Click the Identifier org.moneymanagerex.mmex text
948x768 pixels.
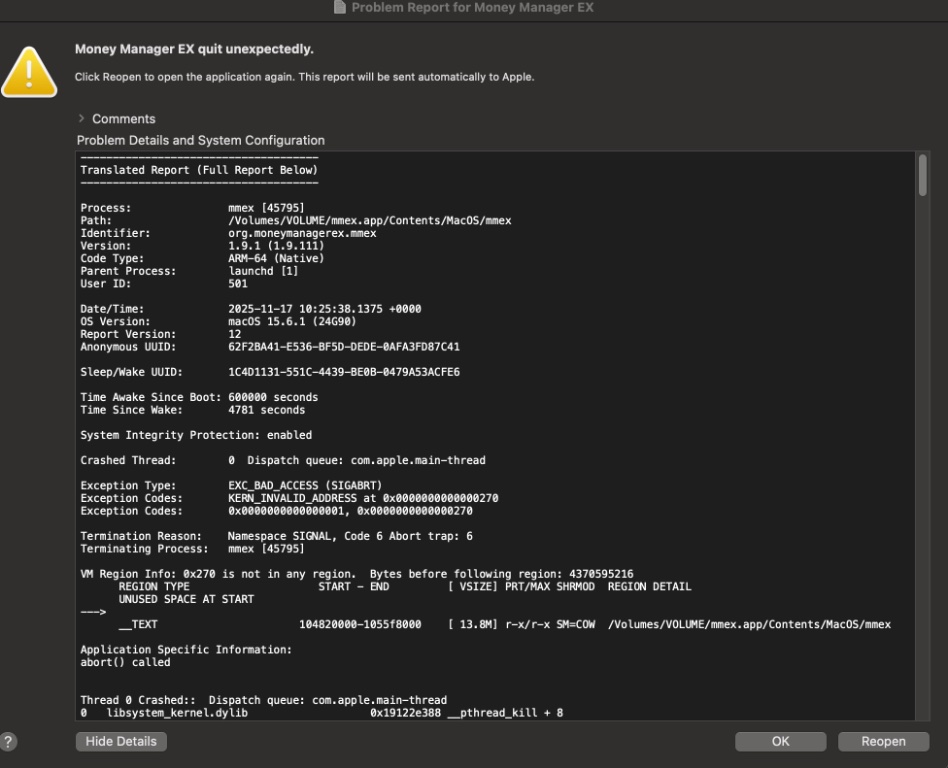[302, 233]
